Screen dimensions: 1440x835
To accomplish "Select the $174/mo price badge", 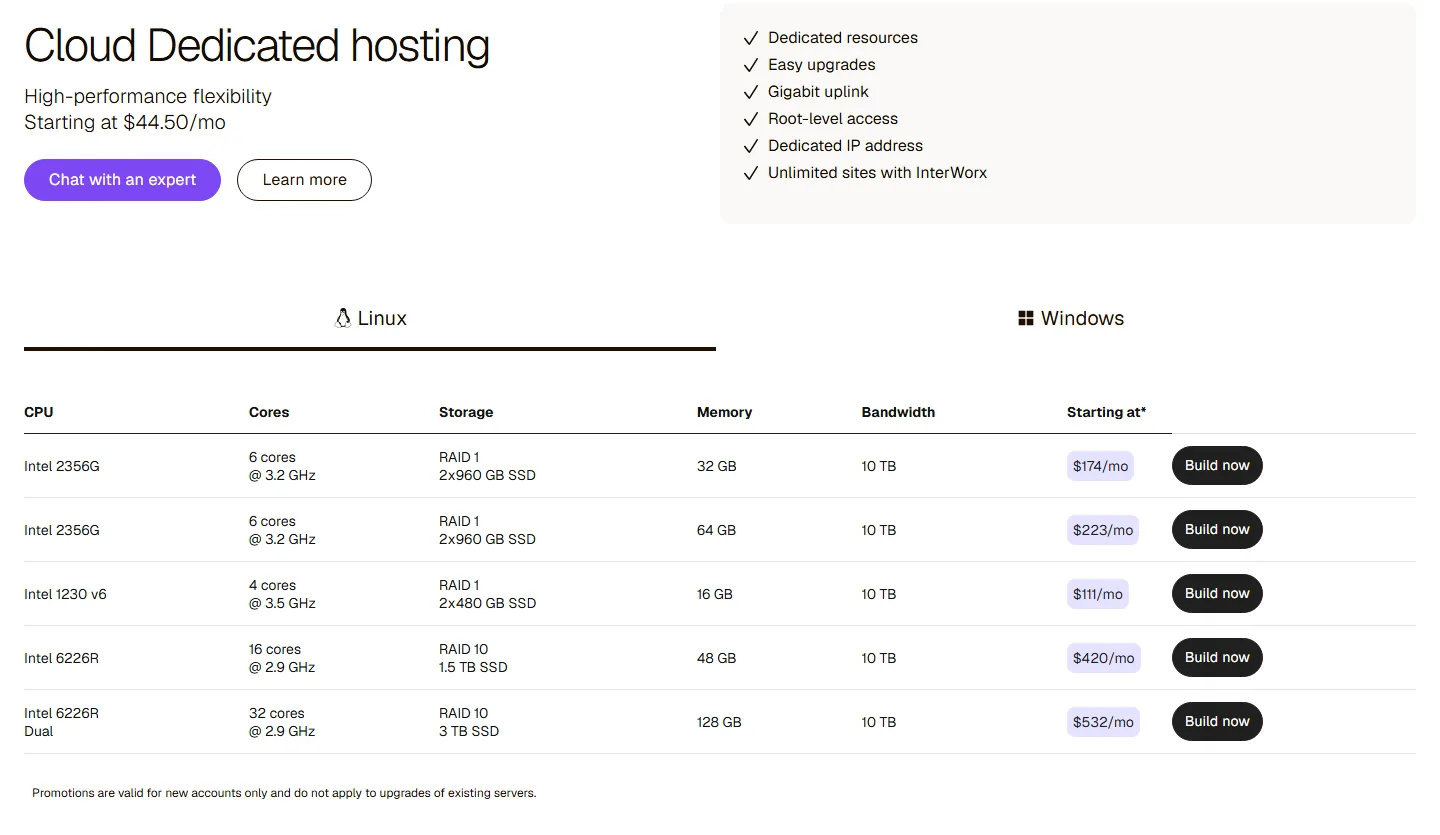I will coord(1100,466).
